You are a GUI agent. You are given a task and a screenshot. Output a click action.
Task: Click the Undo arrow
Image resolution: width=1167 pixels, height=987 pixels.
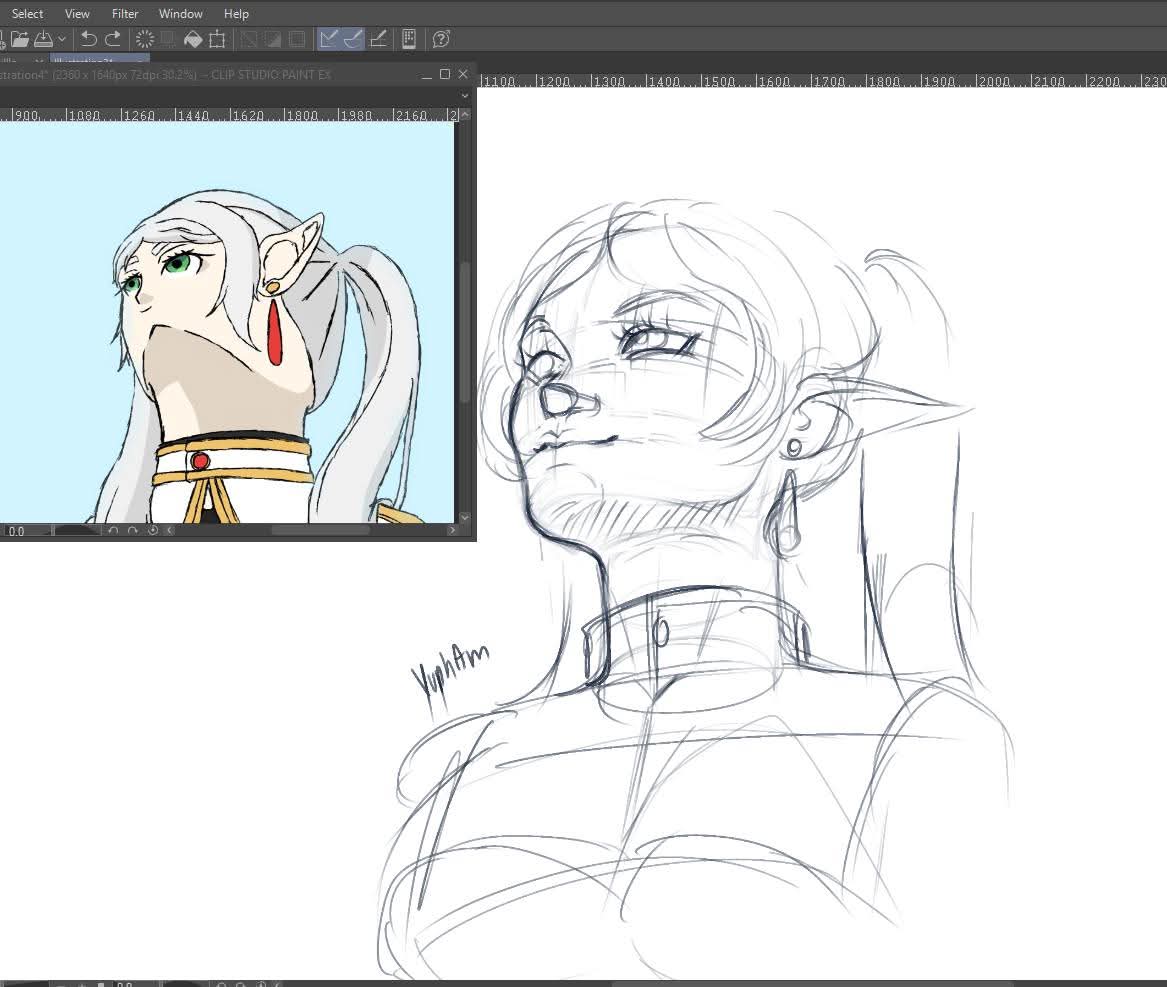pos(89,39)
